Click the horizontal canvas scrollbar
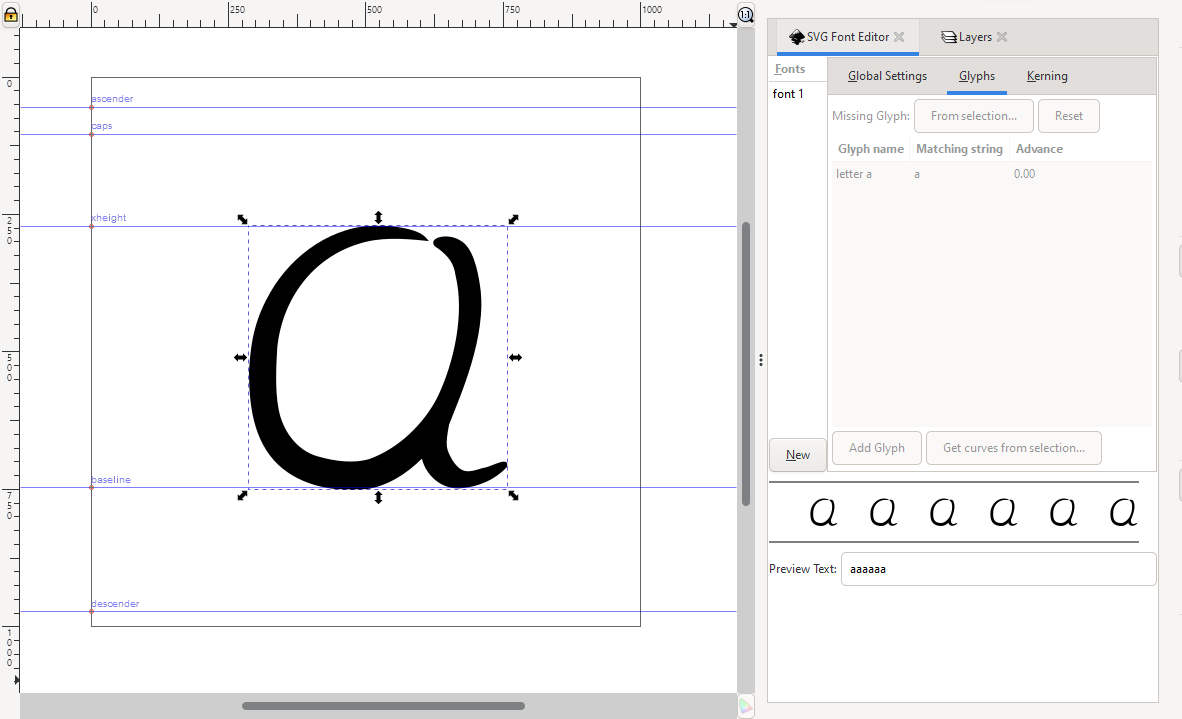This screenshot has width=1182, height=719. click(x=383, y=706)
